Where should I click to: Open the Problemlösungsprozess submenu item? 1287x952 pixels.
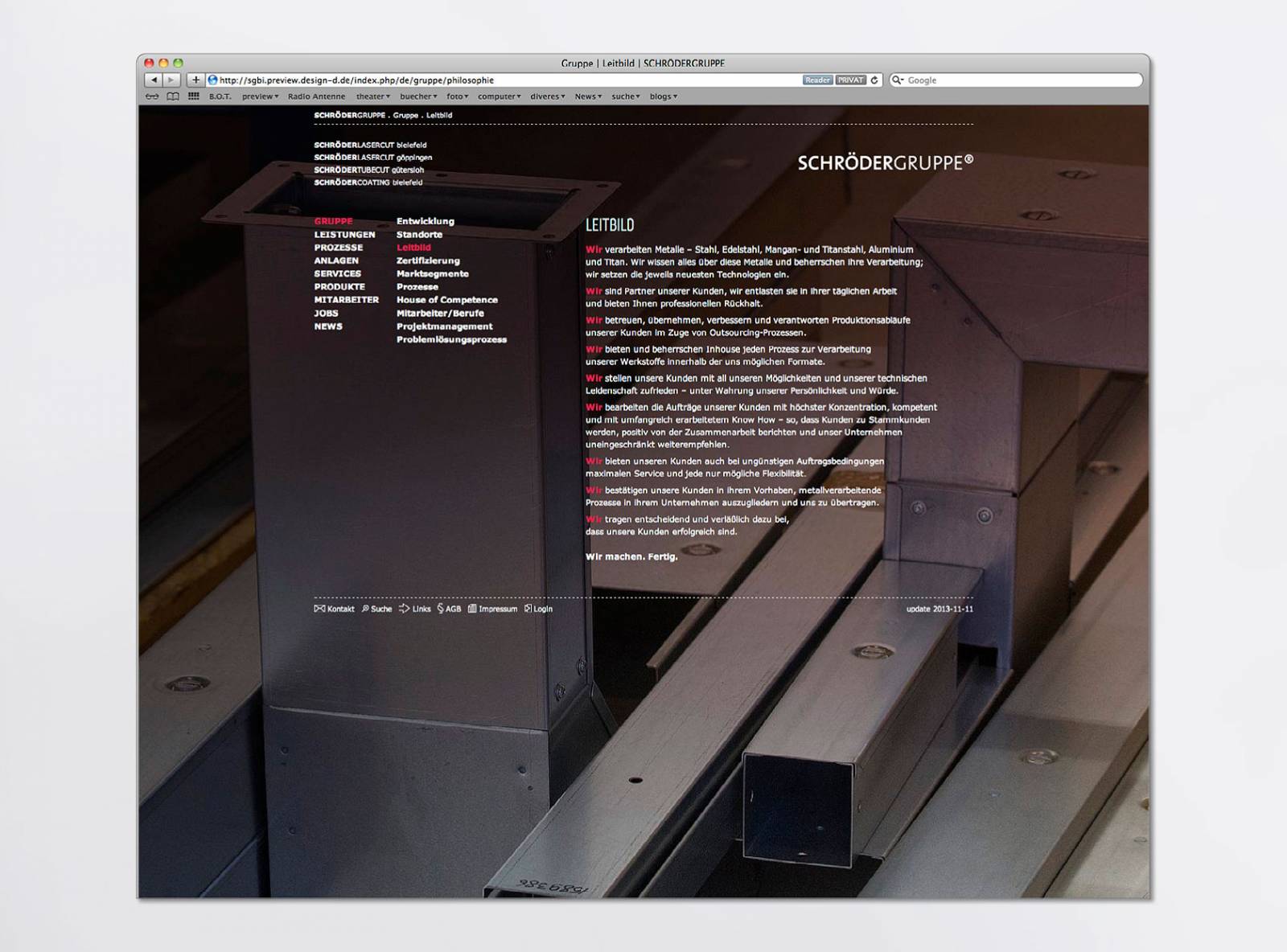point(452,339)
